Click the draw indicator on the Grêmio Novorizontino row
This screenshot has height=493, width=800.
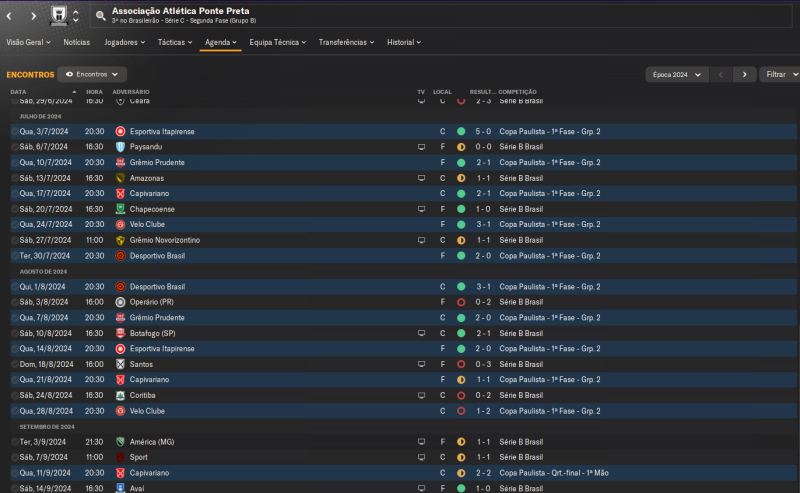tap(461, 240)
